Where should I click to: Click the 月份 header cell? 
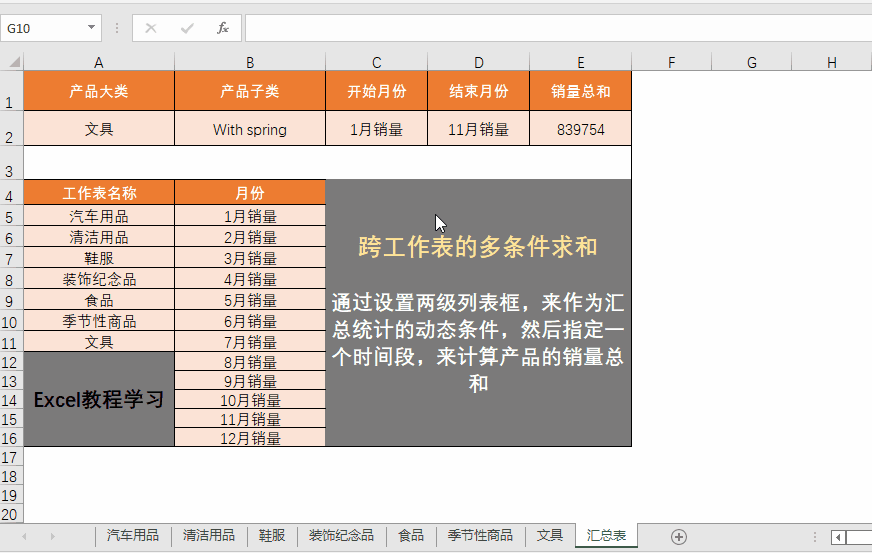pyautogui.click(x=250, y=192)
